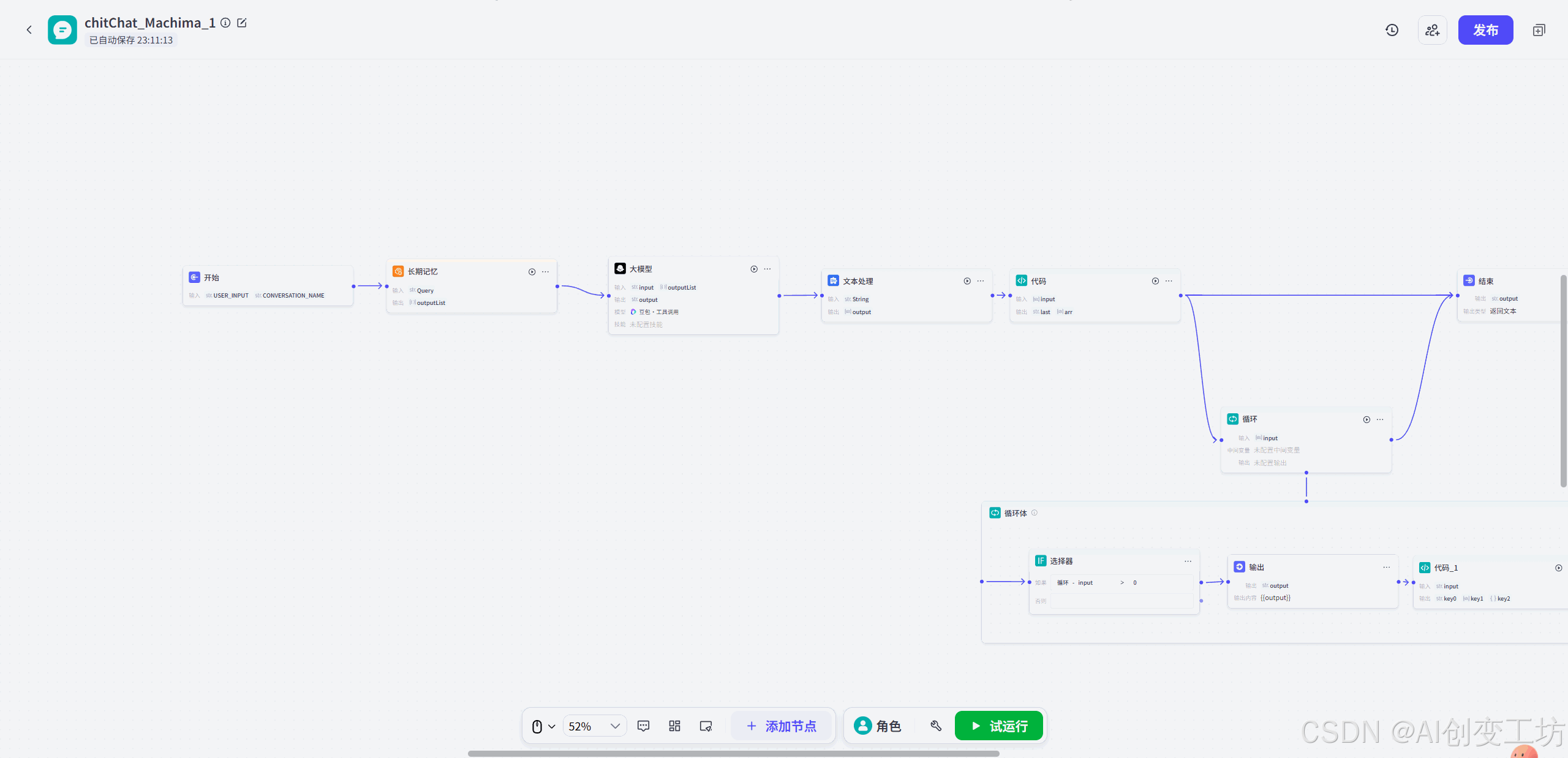The image size is (1568, 758).
Task: Run the 代码 node test icon
Action: [1155, 281]
